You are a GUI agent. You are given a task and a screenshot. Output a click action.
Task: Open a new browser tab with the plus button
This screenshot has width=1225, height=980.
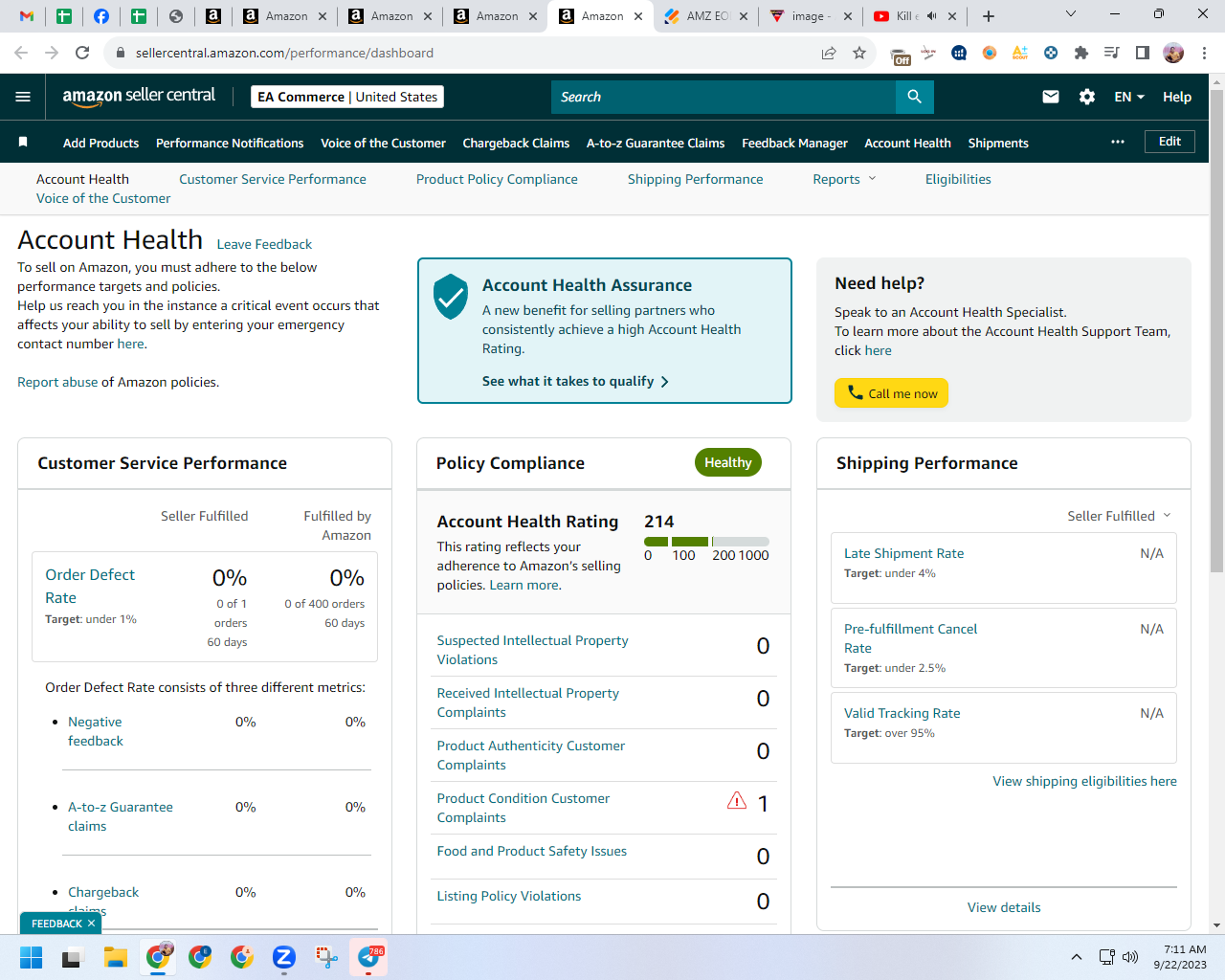coord(989,16)
